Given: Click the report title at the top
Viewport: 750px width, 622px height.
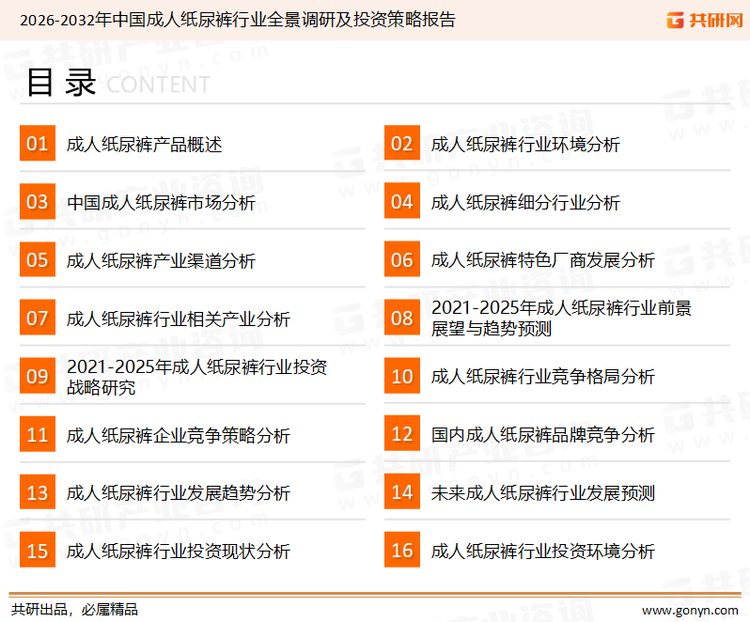Looking at the screenshot, I should tap(237, 19).
